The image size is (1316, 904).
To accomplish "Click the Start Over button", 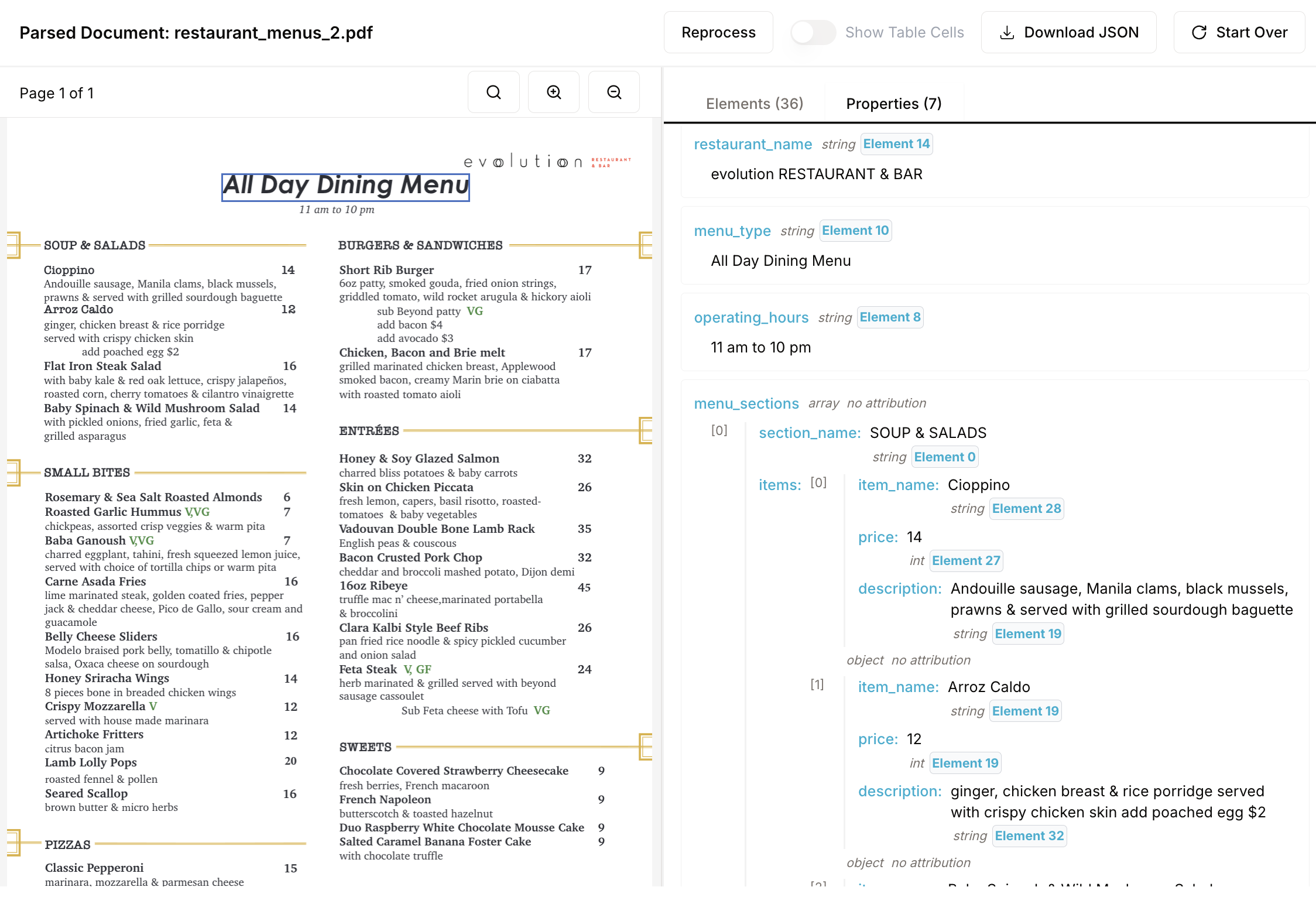I will pos(1239,32).
